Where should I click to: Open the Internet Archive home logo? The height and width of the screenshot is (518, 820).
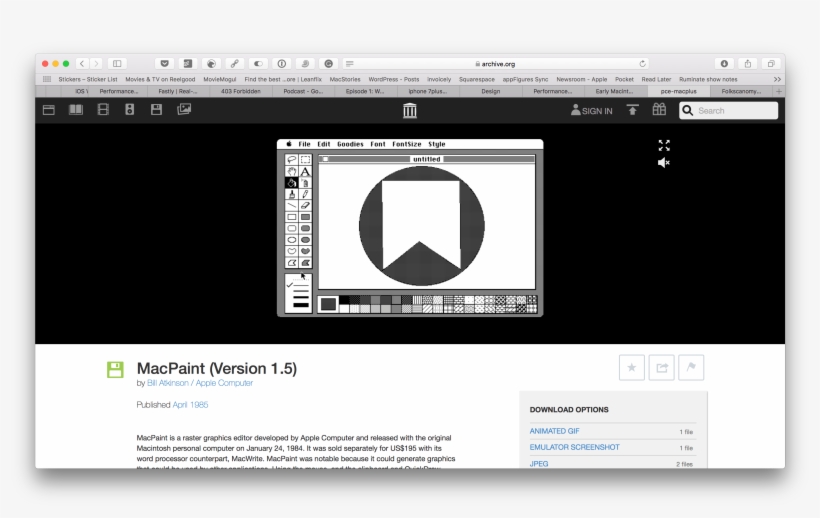coord(410,110)
